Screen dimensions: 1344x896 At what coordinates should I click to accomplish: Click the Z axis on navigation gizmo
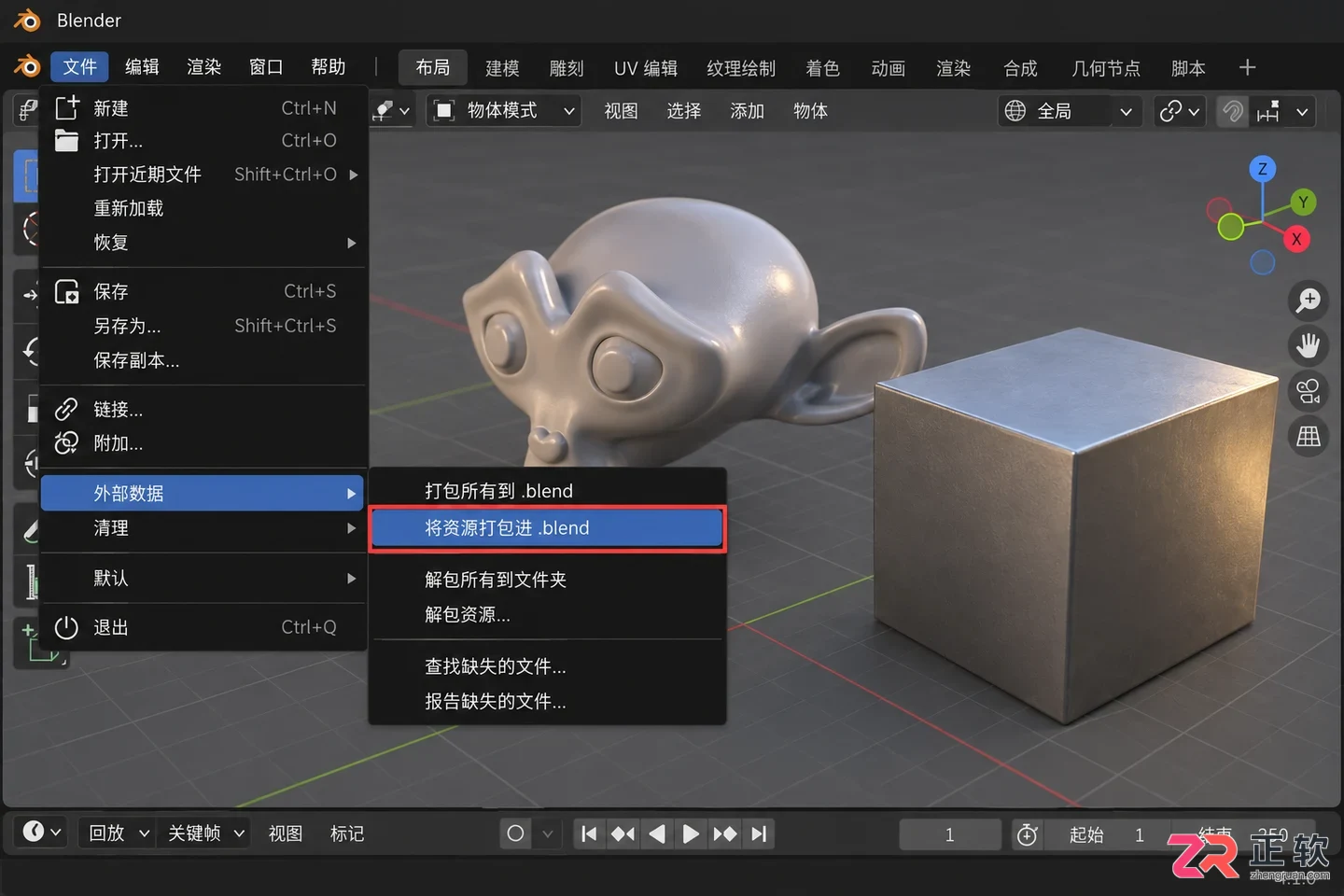click(x=1262, y=169)
